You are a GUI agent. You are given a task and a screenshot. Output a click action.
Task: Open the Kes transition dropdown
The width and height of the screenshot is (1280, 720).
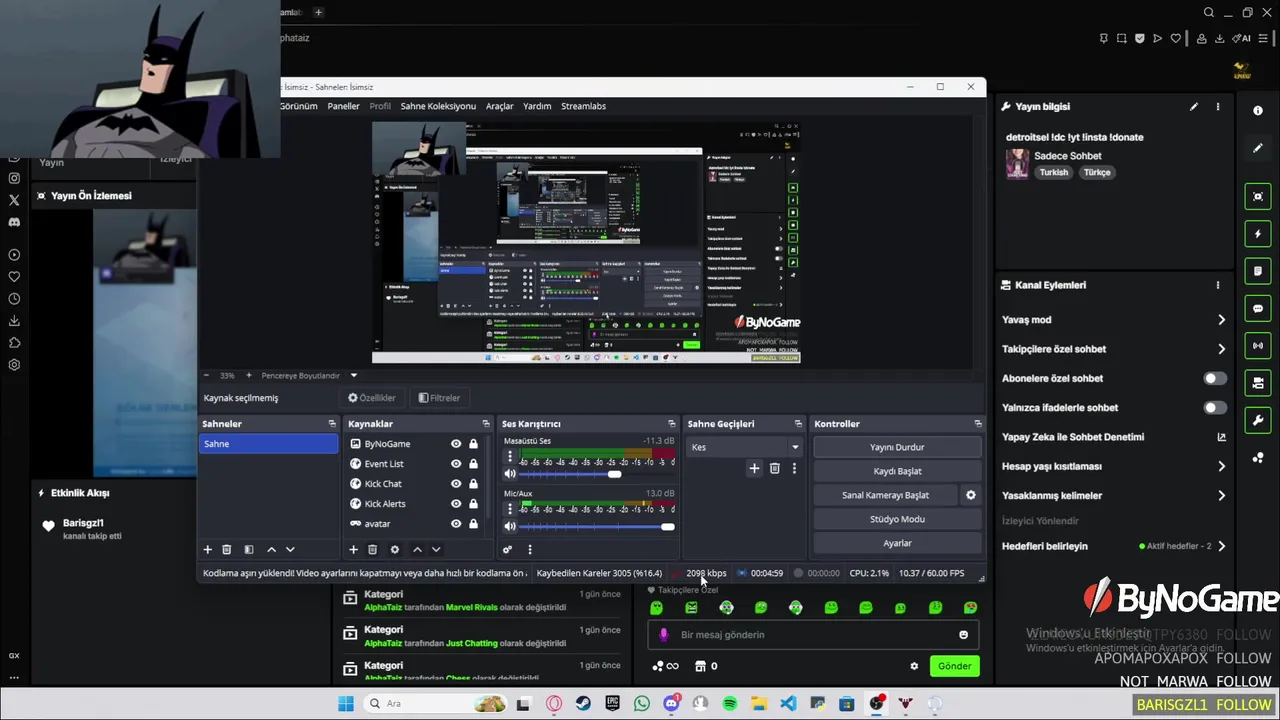(745, 447)
